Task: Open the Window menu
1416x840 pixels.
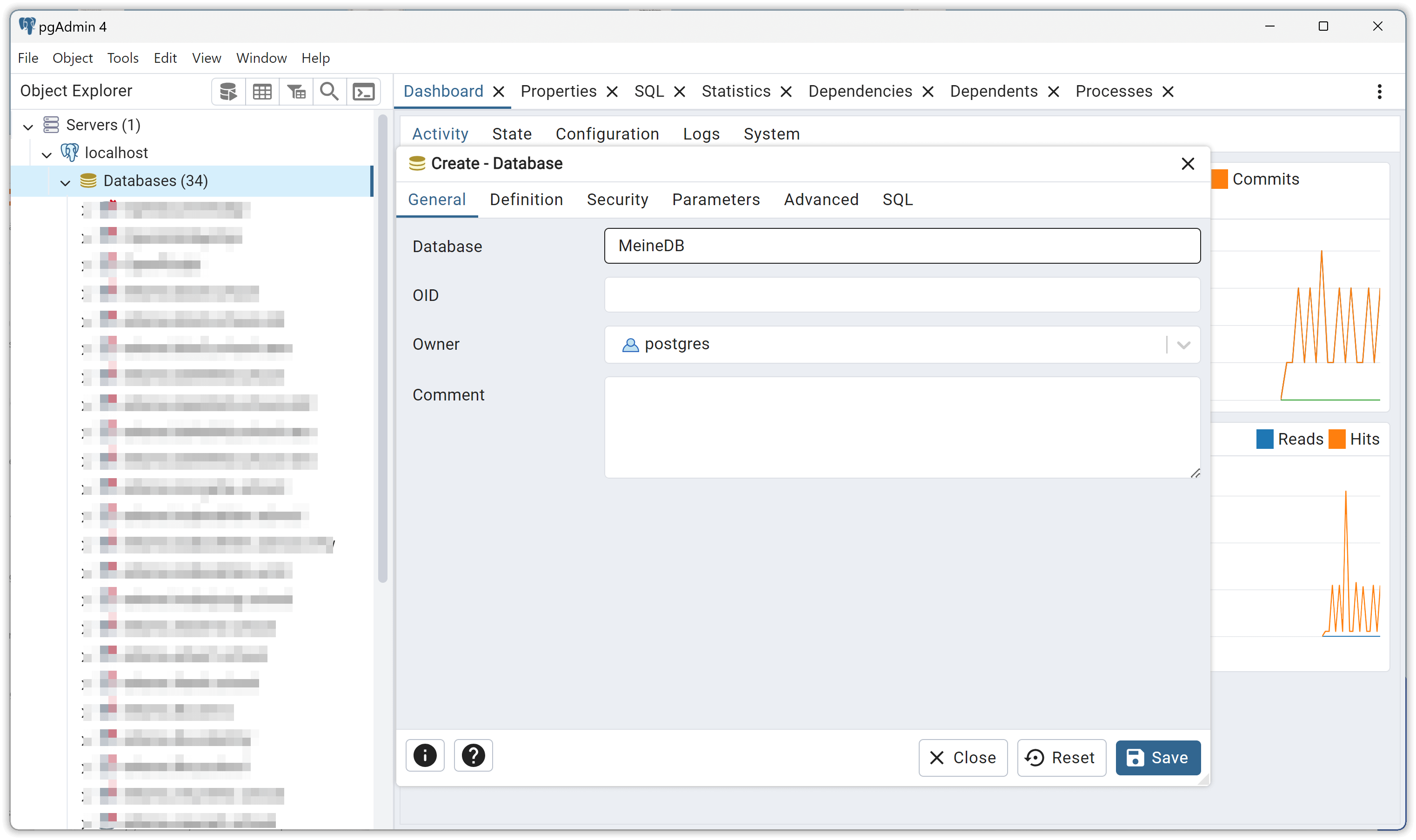Action: (x=261, y=58)
